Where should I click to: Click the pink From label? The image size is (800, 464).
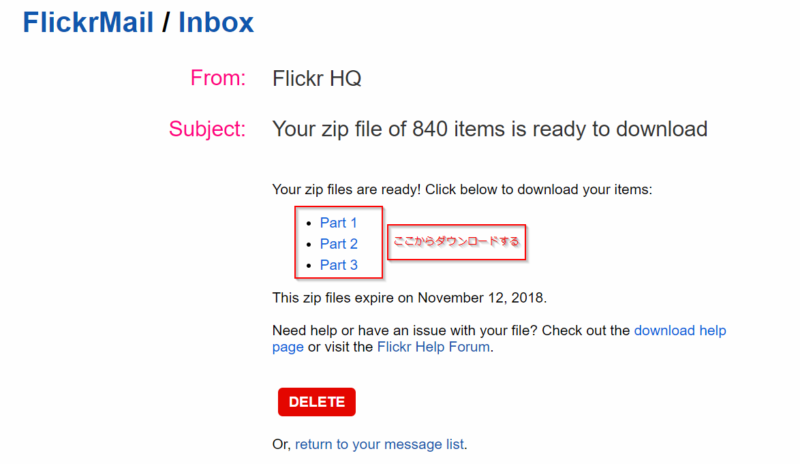point(217,78)
